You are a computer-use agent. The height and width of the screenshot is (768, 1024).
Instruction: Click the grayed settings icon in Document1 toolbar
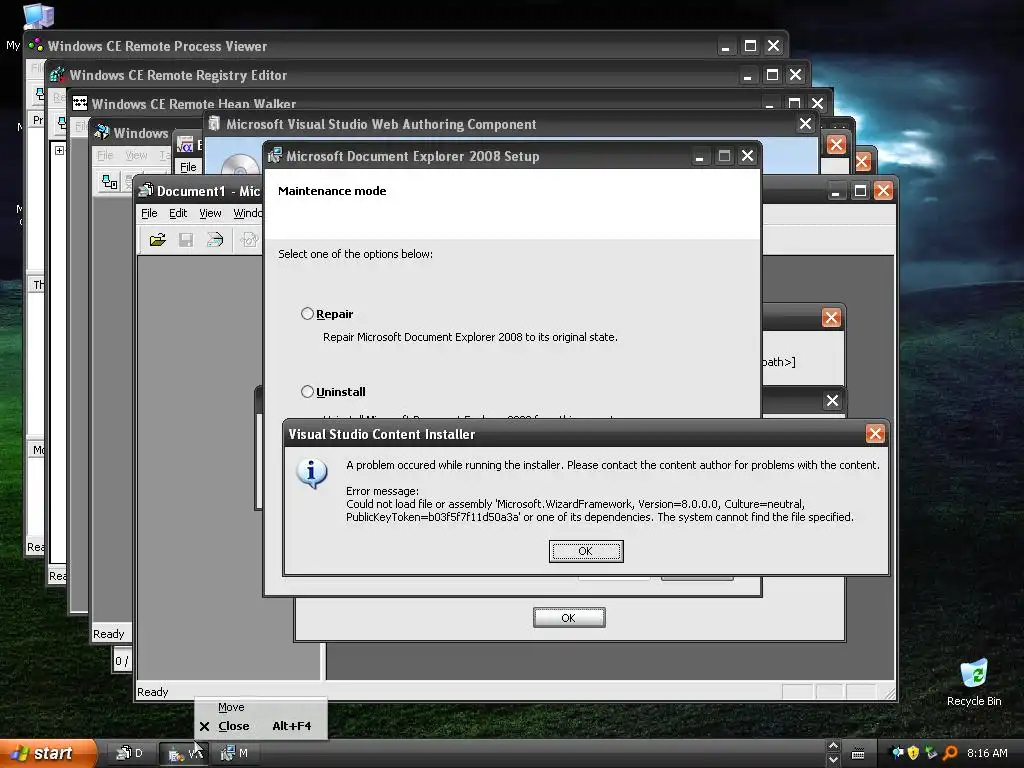[x=249, y=240]
